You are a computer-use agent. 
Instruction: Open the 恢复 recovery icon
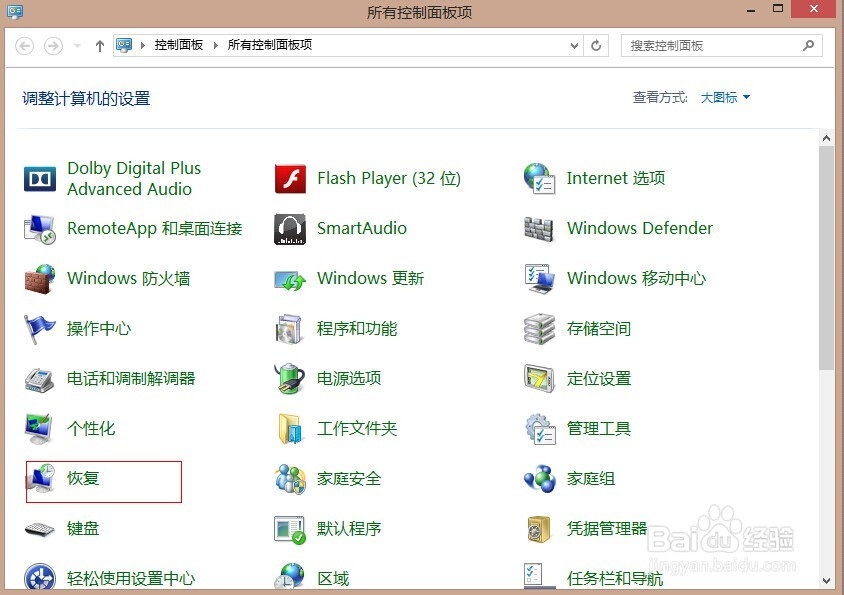[x=41, y=478]
